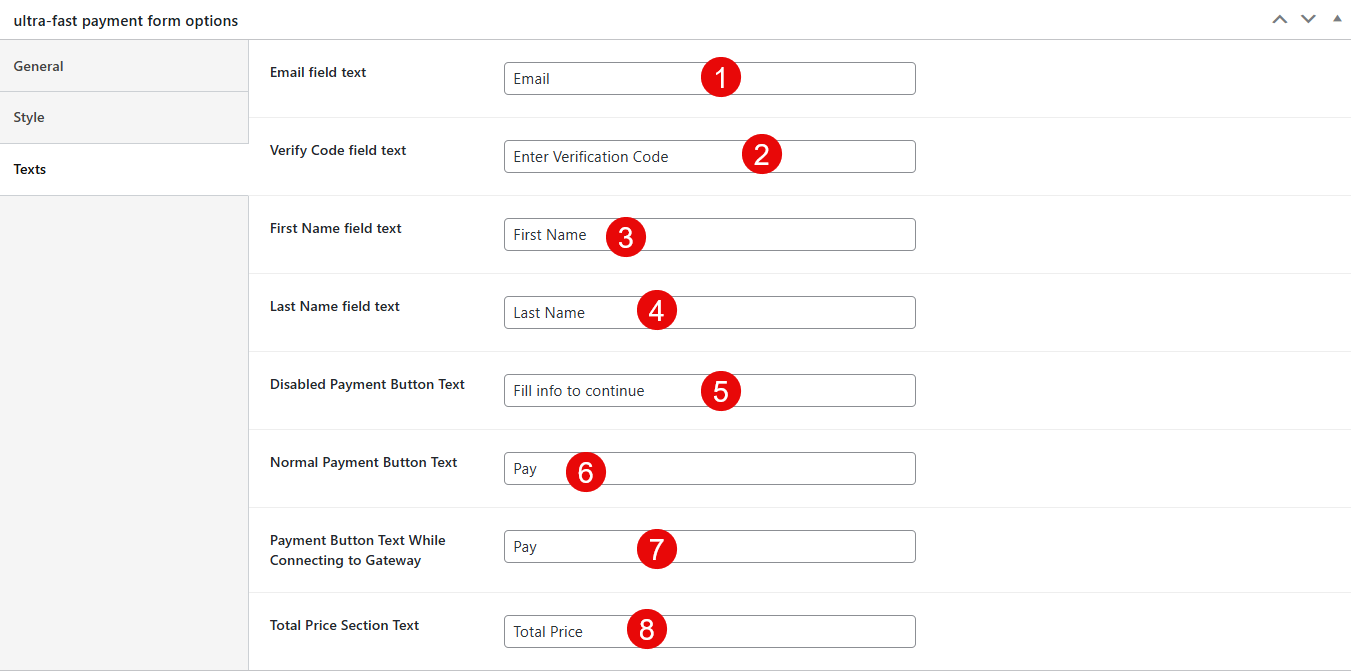
Task: Click red annotation marker number 1
Action: point(720,77)
